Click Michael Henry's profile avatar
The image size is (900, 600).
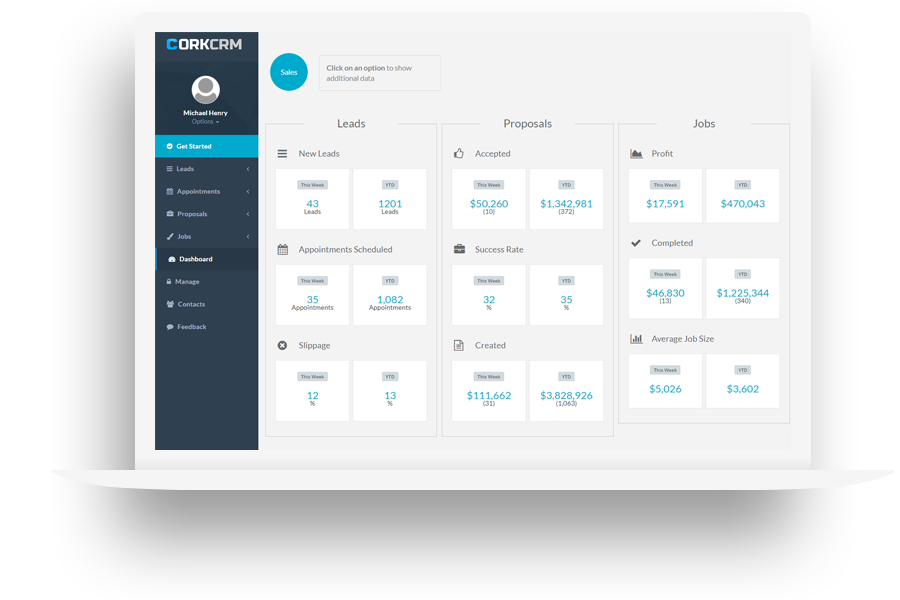point(206,90)
